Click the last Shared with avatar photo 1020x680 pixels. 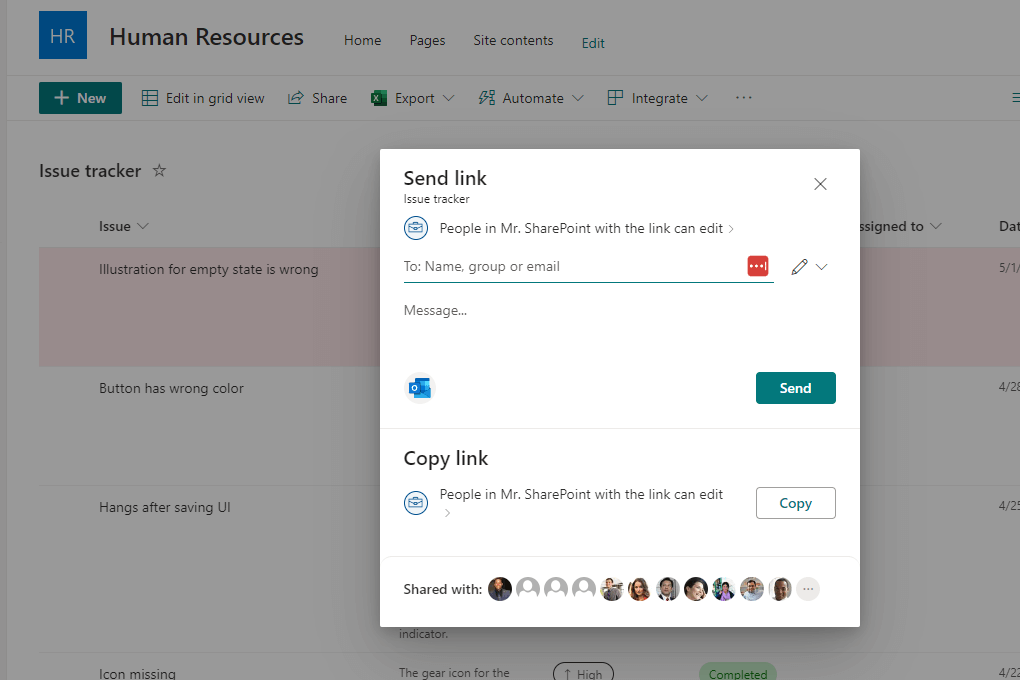tap(779, 589)
